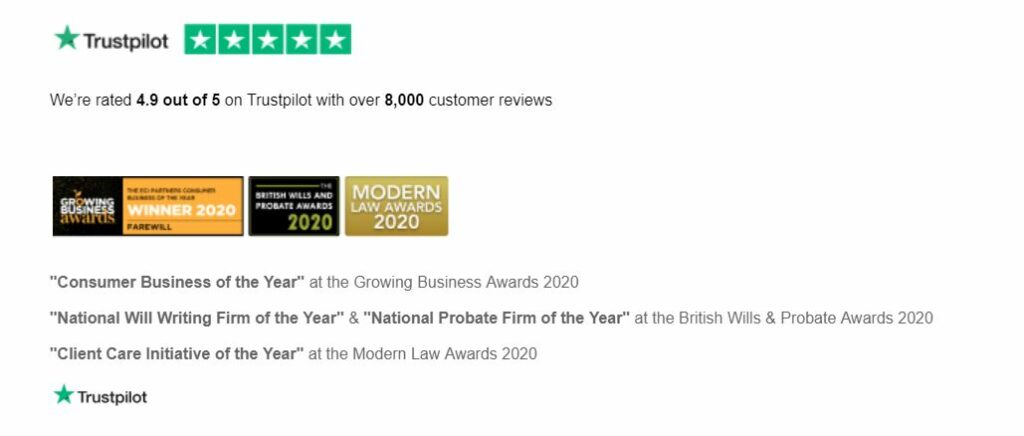The height and width of the screenshot is (436, 1024).
Task: Select "National Probate Firm of the Year" text
Action: tap(496, 318)
